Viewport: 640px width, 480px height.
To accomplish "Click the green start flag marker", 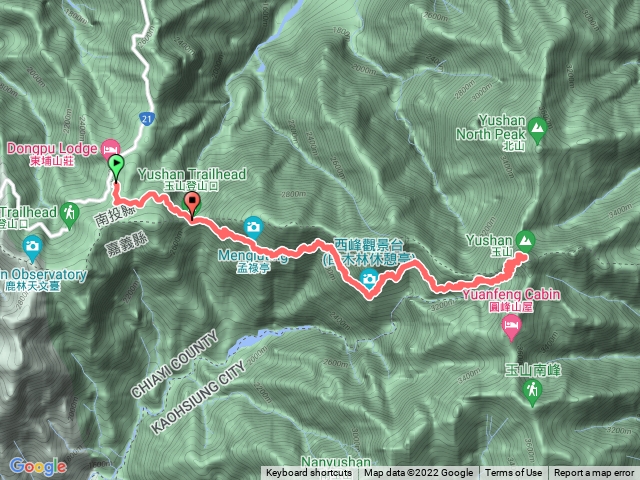I will click(x=116, y=165).
